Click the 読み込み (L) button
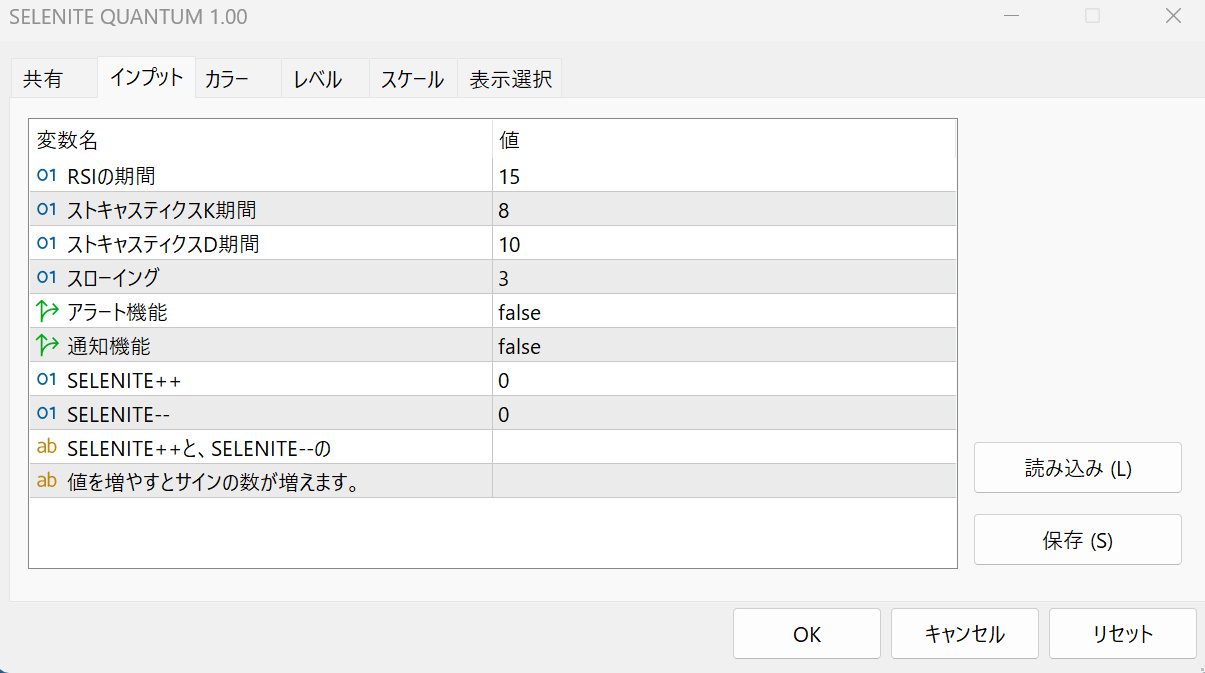Viewport: 1205px width, 673px height. (x=1077, y=468)
